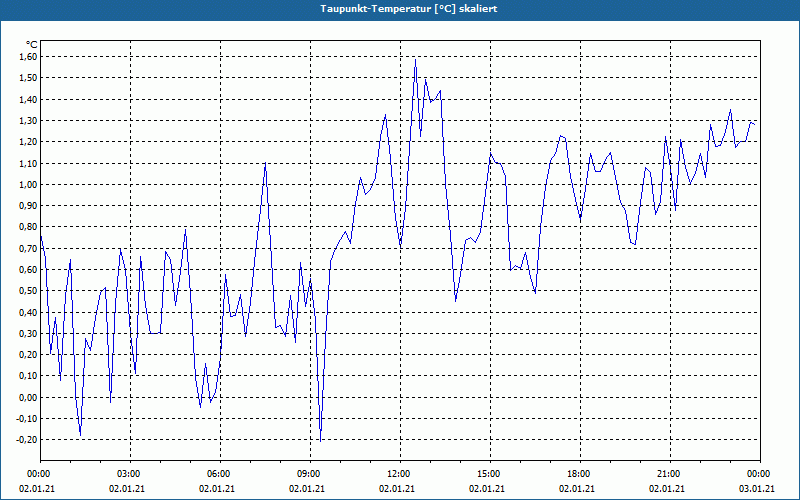The image size is (800, 500).
Task: Click the 0,00 y-axis label
Action: [x=28, y=397]
